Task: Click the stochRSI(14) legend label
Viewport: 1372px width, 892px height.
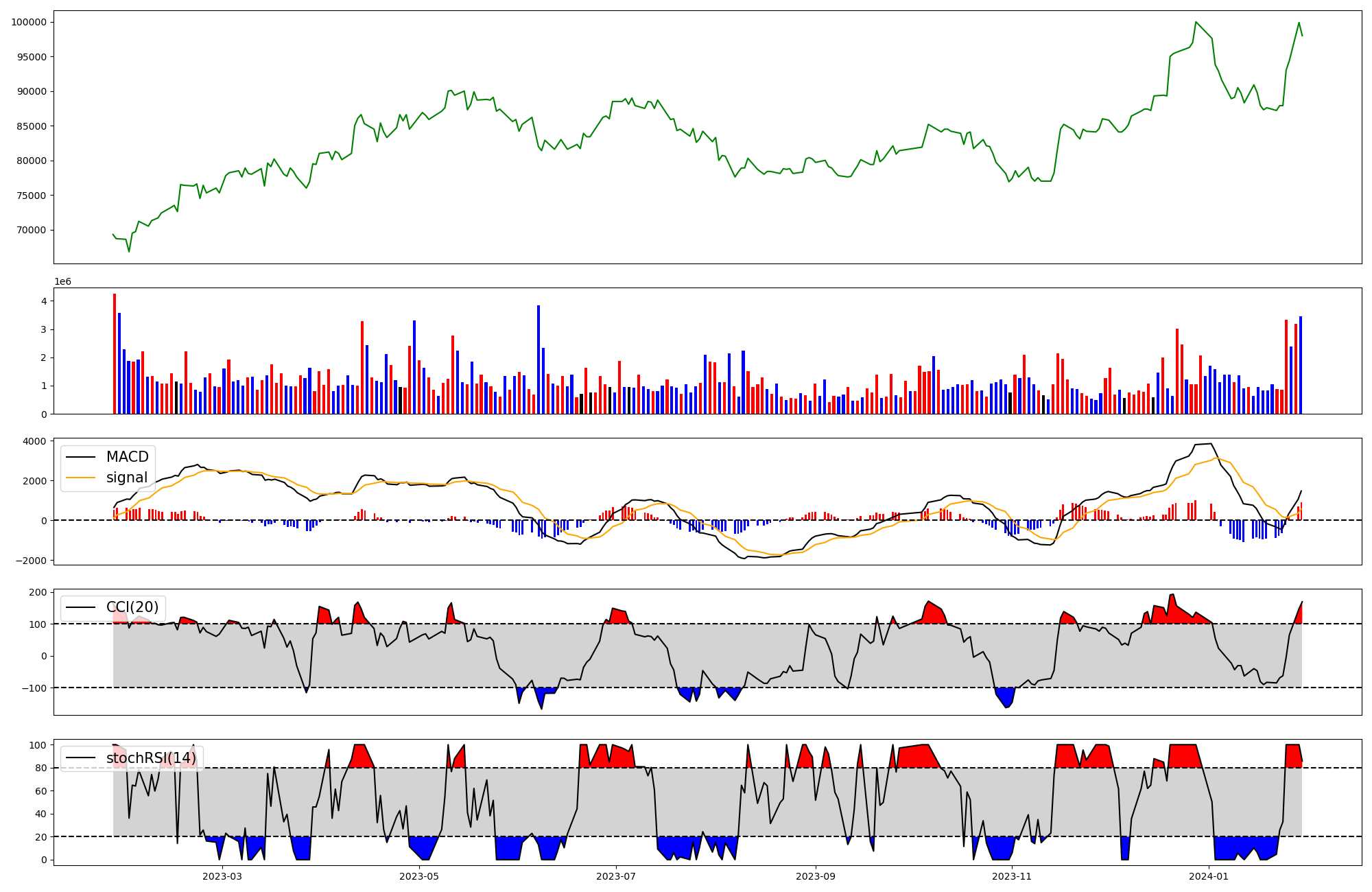Action: click(151, 758)
